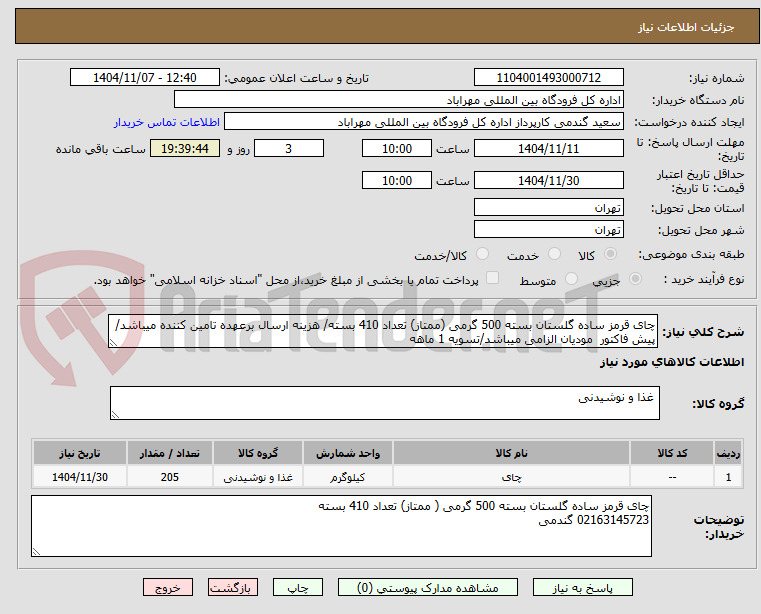Click resize handle of گروه کالا box
The height and width of the screenshot is (614, 761).
click(115, 415)
